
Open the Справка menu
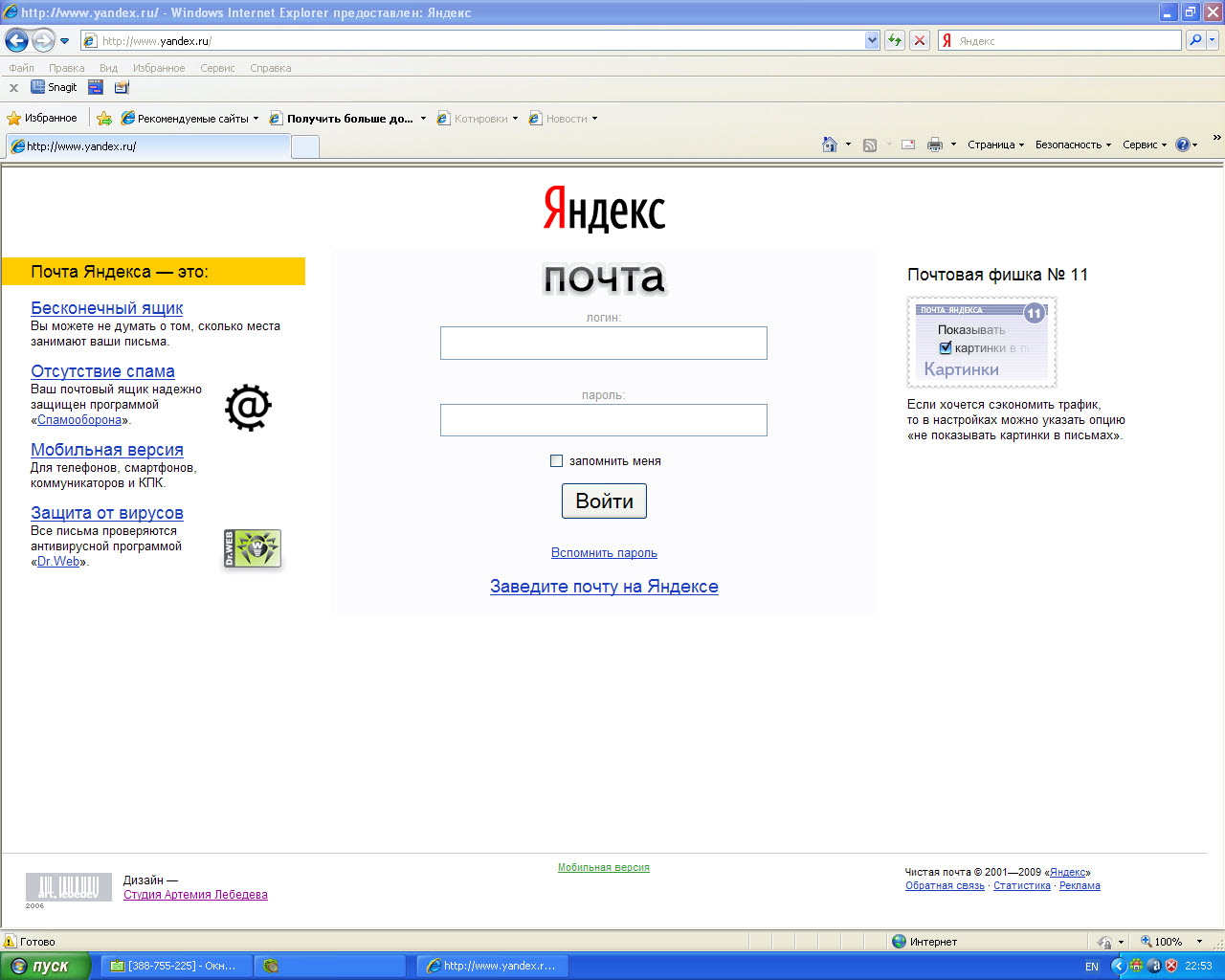tap(270, 68)
